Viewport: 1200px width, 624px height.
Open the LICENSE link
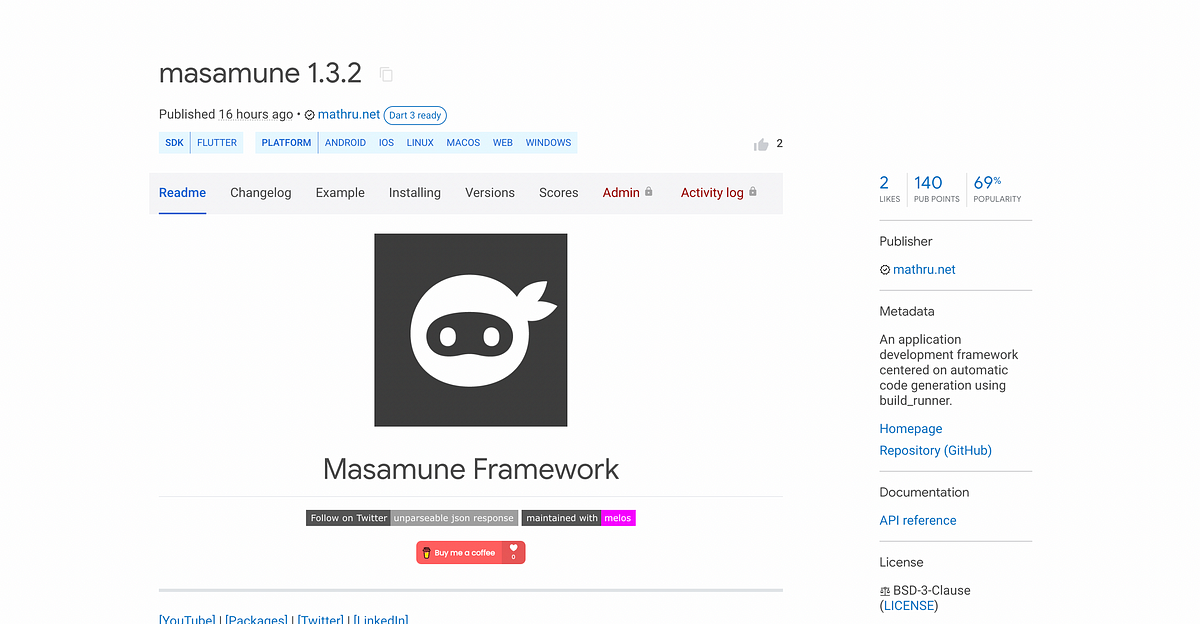point(909,606)
